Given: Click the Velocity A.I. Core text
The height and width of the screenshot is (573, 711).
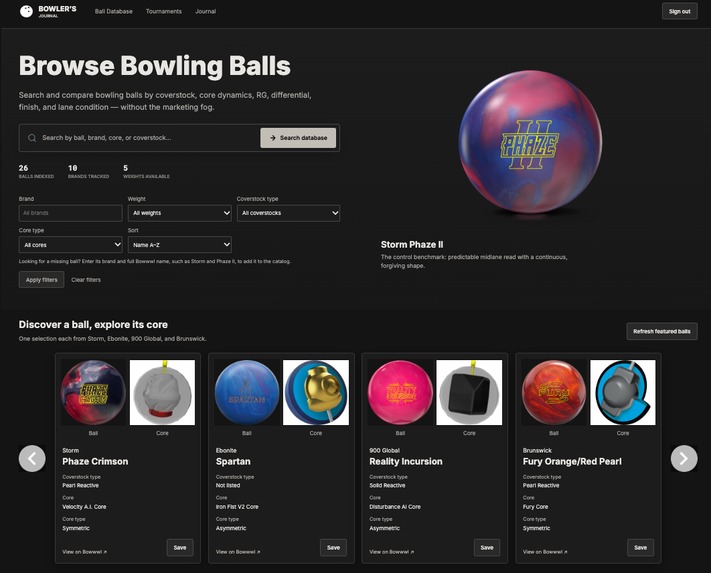Looking at the screenshot, I should coord(84,507).
